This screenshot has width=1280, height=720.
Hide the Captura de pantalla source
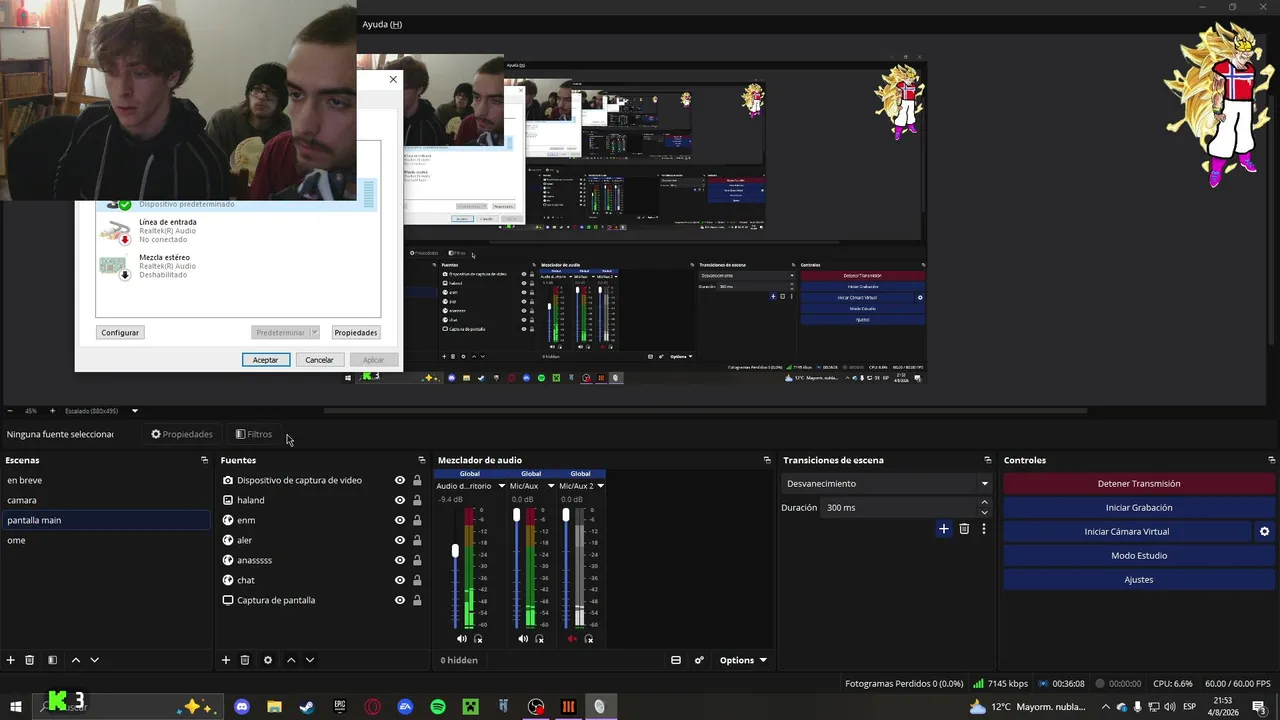point(400,600)
